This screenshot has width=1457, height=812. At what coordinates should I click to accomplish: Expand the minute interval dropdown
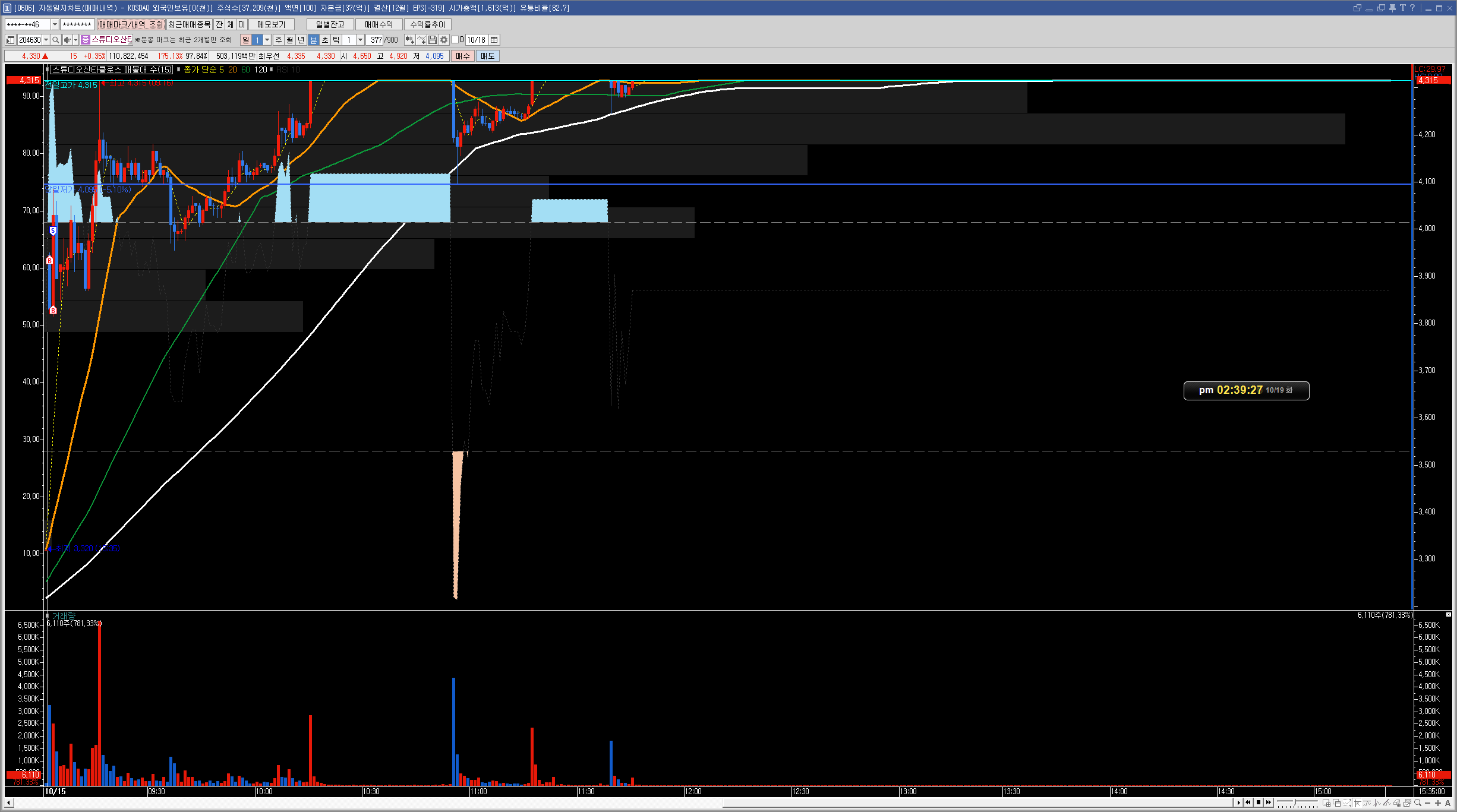[360, 40]
